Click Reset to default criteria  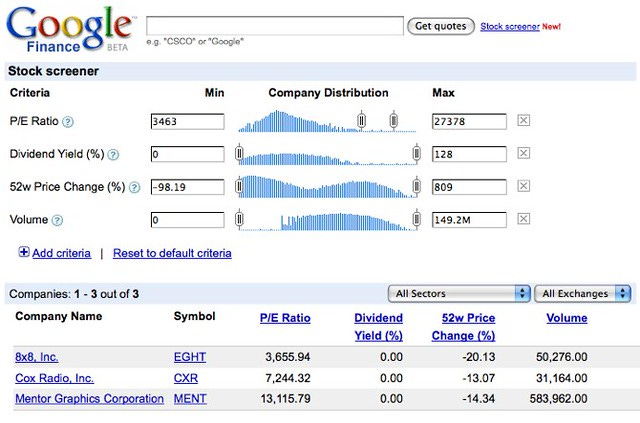[x=172, y=253]
